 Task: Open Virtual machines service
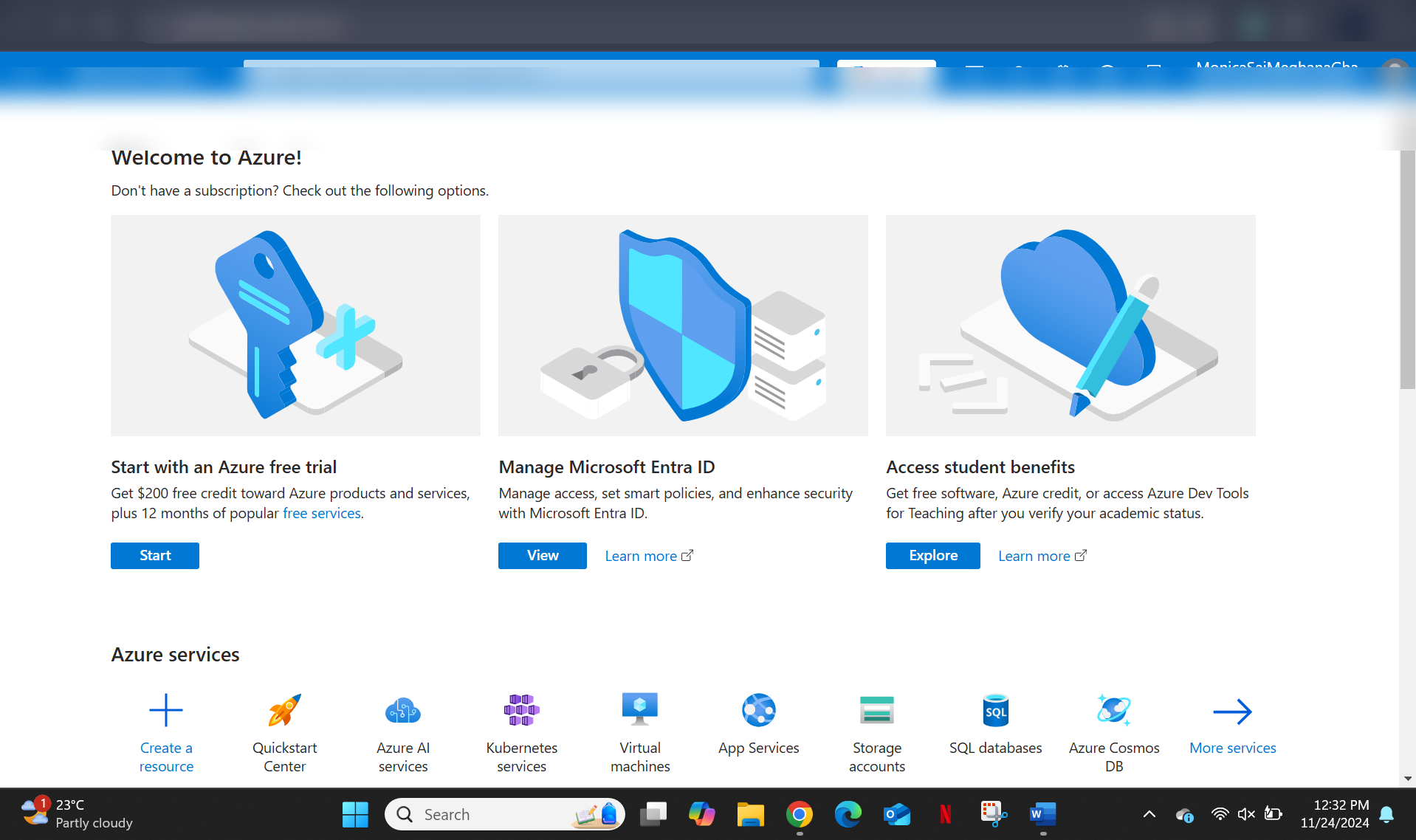640,733
